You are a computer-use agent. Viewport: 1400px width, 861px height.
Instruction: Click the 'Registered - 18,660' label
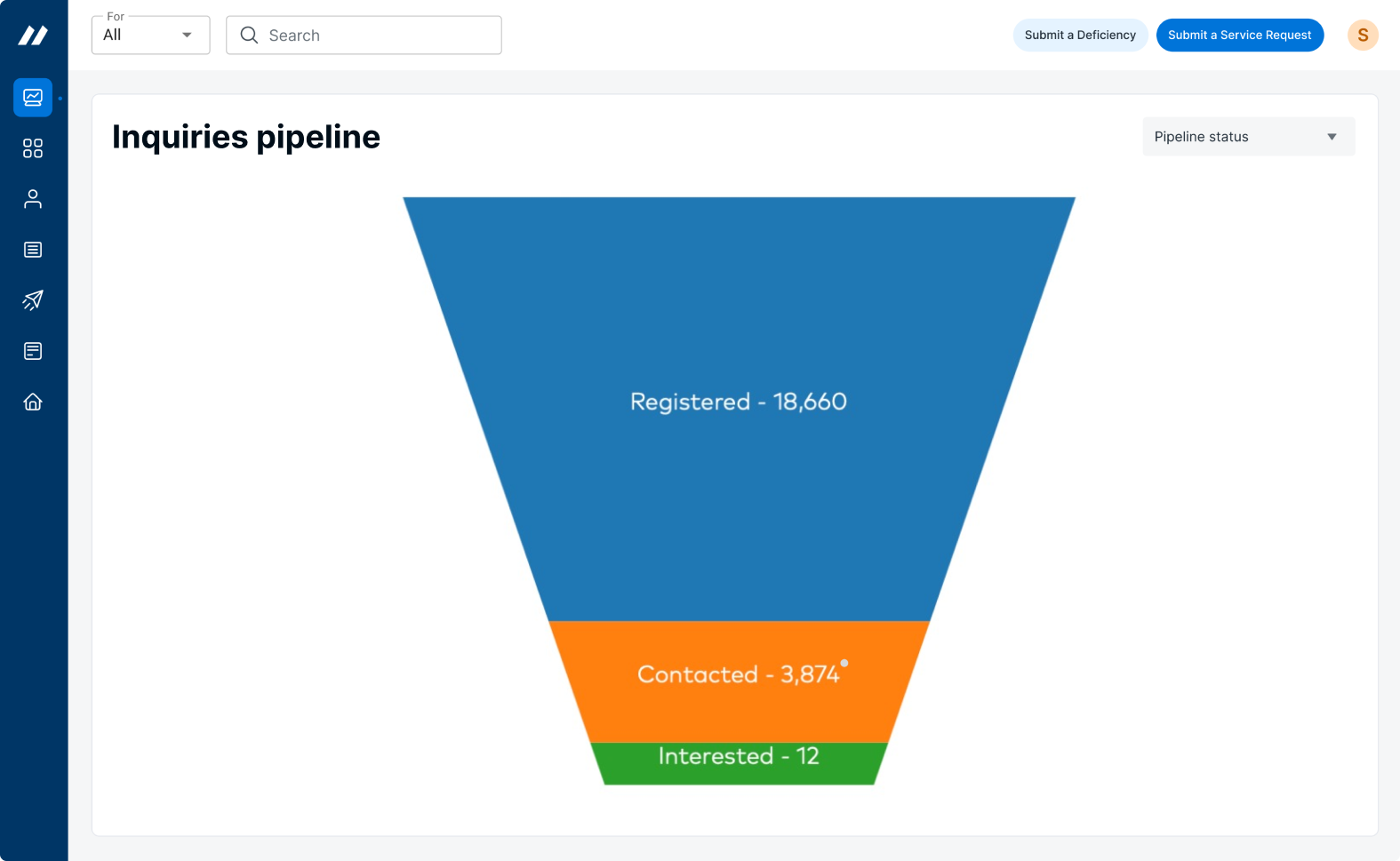pyautogui.click(x=739, y=402)
